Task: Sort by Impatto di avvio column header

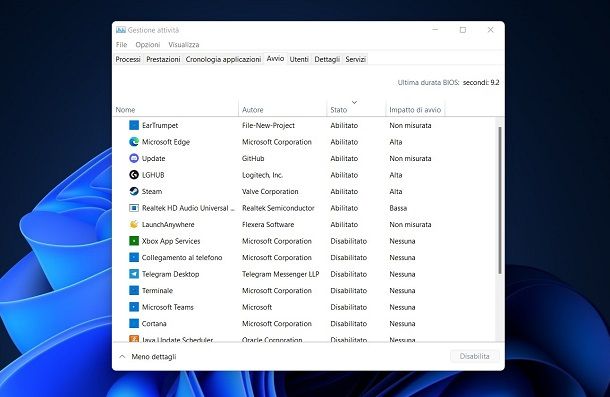Action: 415,110
